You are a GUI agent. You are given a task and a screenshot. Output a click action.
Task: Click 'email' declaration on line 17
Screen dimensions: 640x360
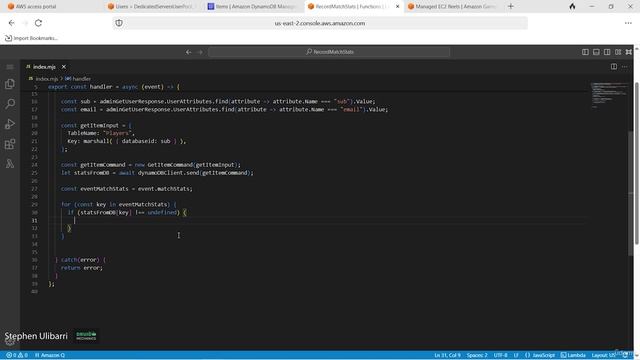(x=88, y=109)
